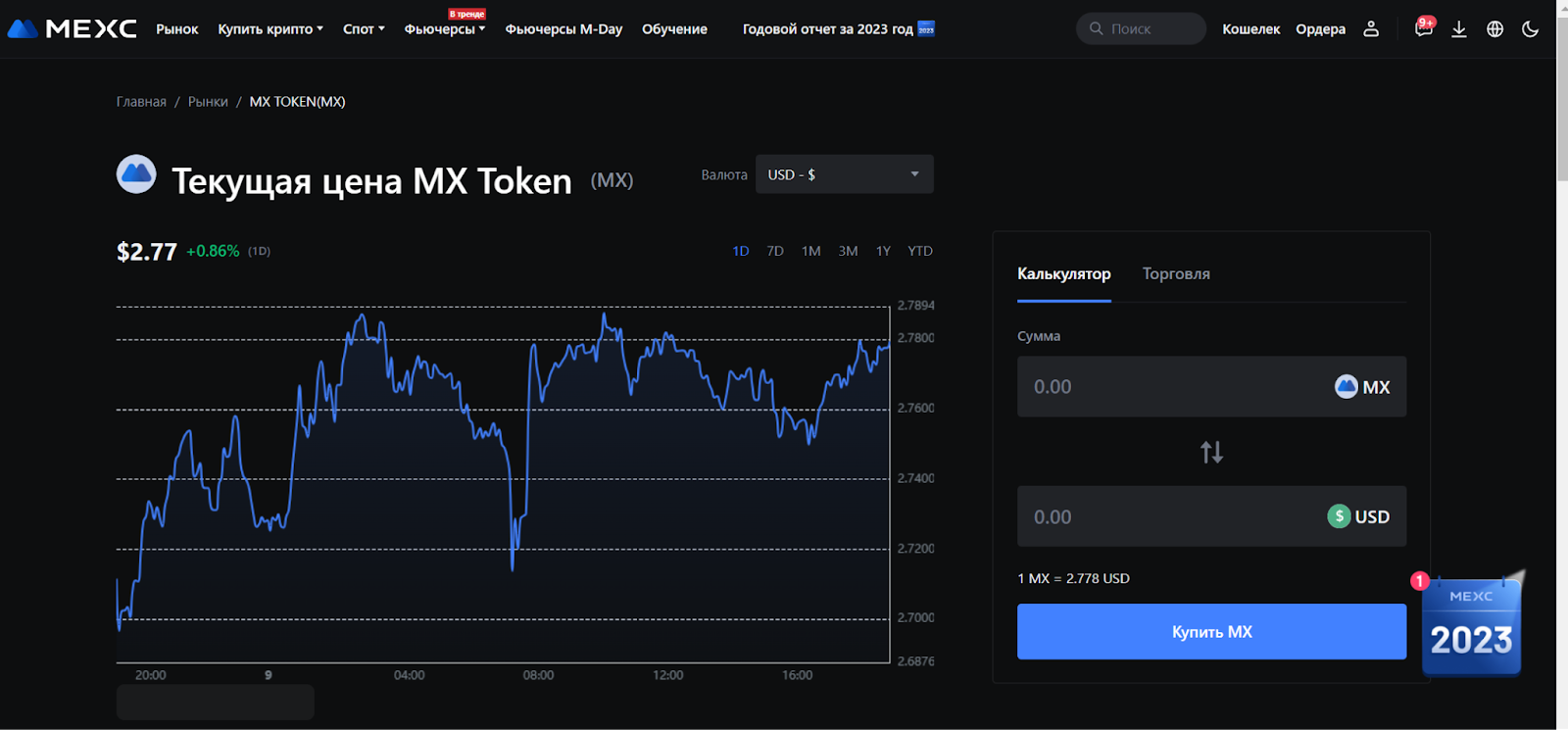
Task: Go to Рынки breadcrumb
Action: (x=208, y=102)
